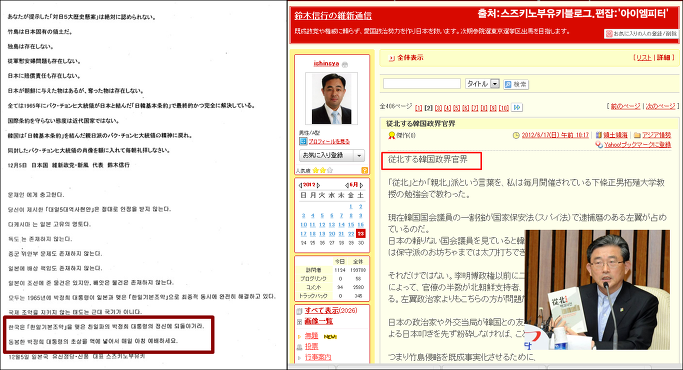Go to page [10] of the post list
The width and height of the screenshot is (683, 370).
coord(504,108)
